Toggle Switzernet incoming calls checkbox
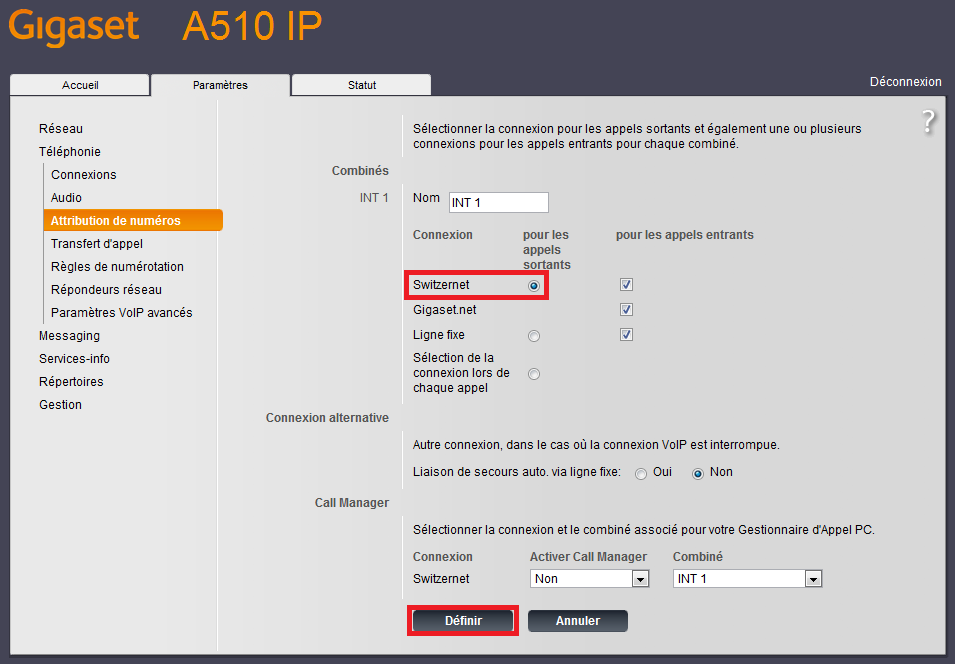Screen dimensions: 955x664 pos(626,284)
